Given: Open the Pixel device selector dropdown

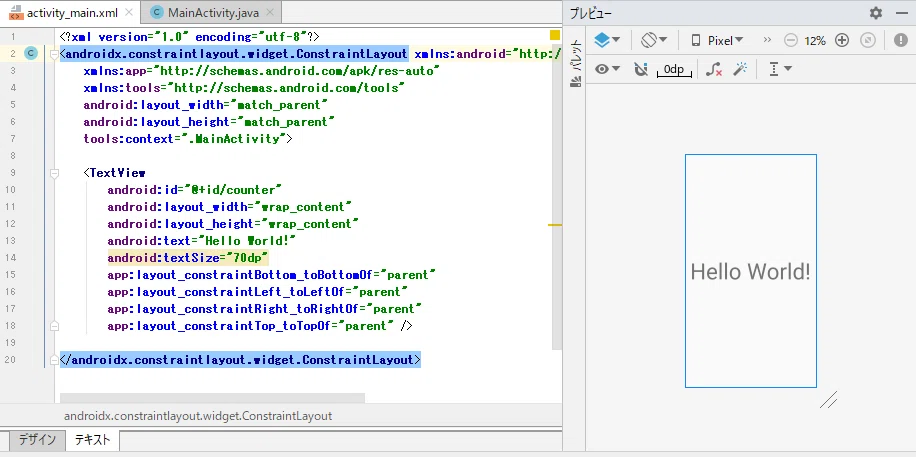Looking at the screenshot, I should (717, 40).
